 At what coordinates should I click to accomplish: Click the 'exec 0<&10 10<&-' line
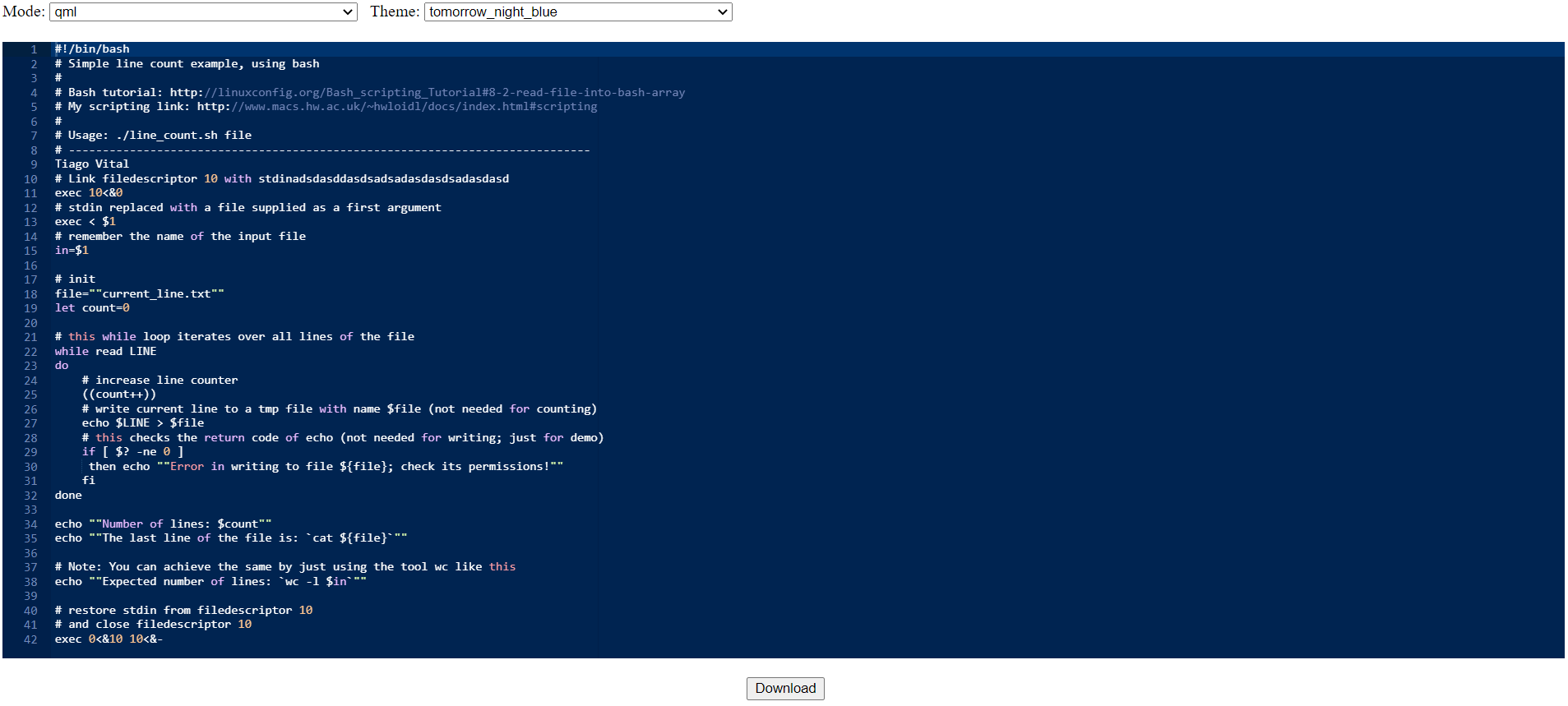[109, 639]
